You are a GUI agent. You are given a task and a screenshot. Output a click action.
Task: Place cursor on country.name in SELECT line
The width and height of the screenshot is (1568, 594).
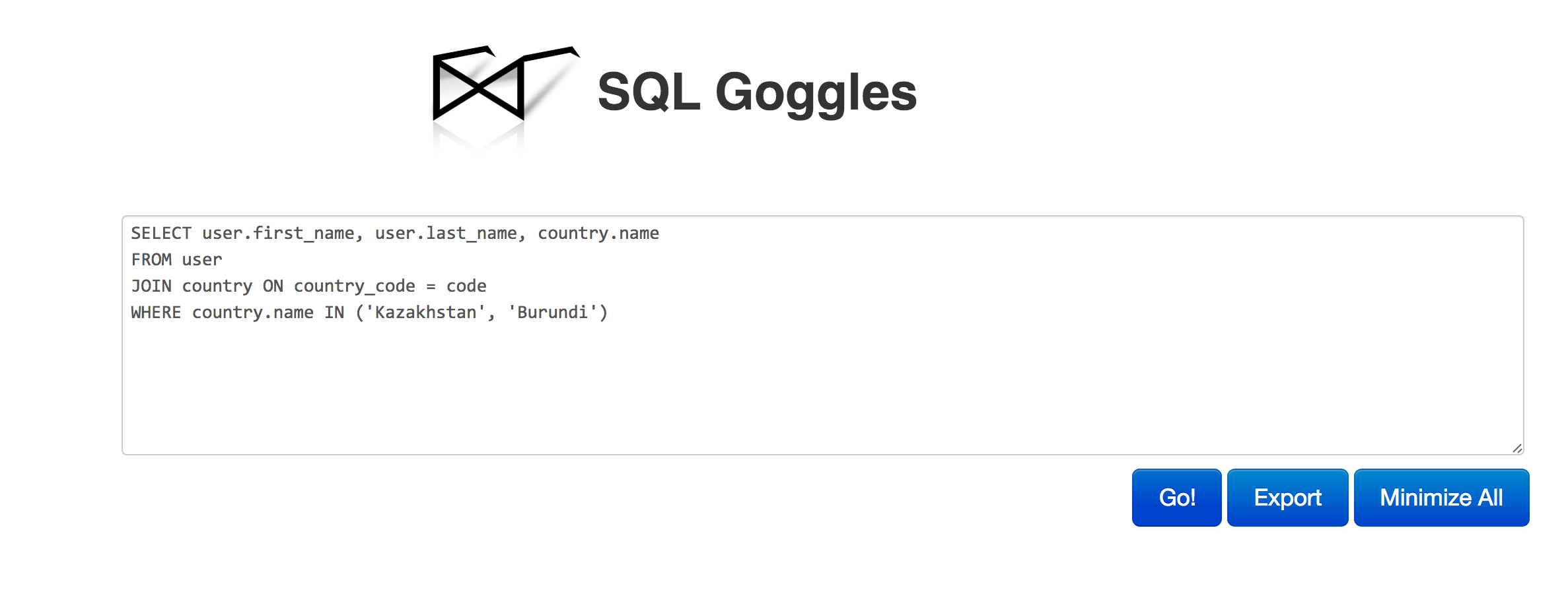point(598,234)
